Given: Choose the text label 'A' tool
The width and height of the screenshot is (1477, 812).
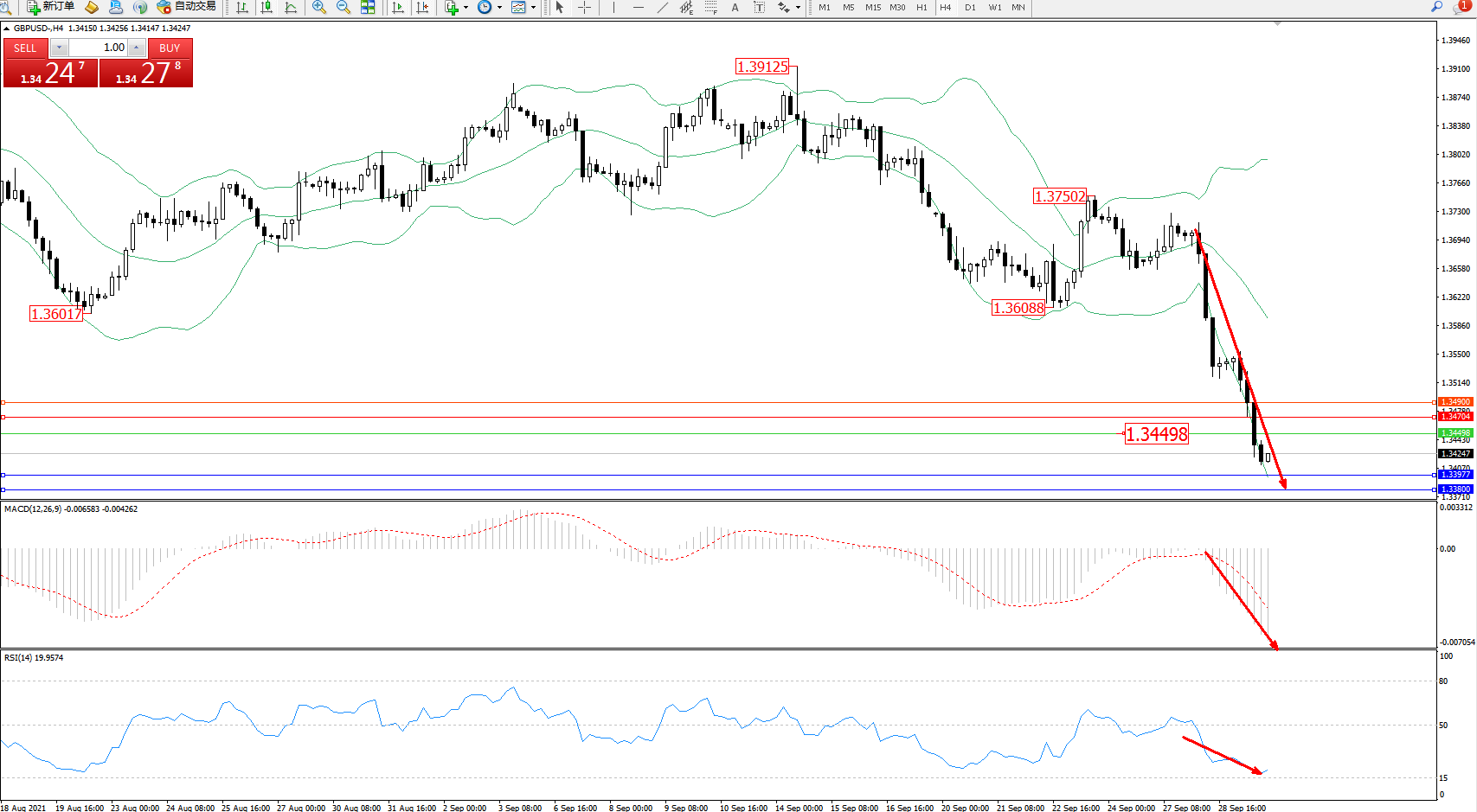Looking at the screenshot, I should (735, 7).
